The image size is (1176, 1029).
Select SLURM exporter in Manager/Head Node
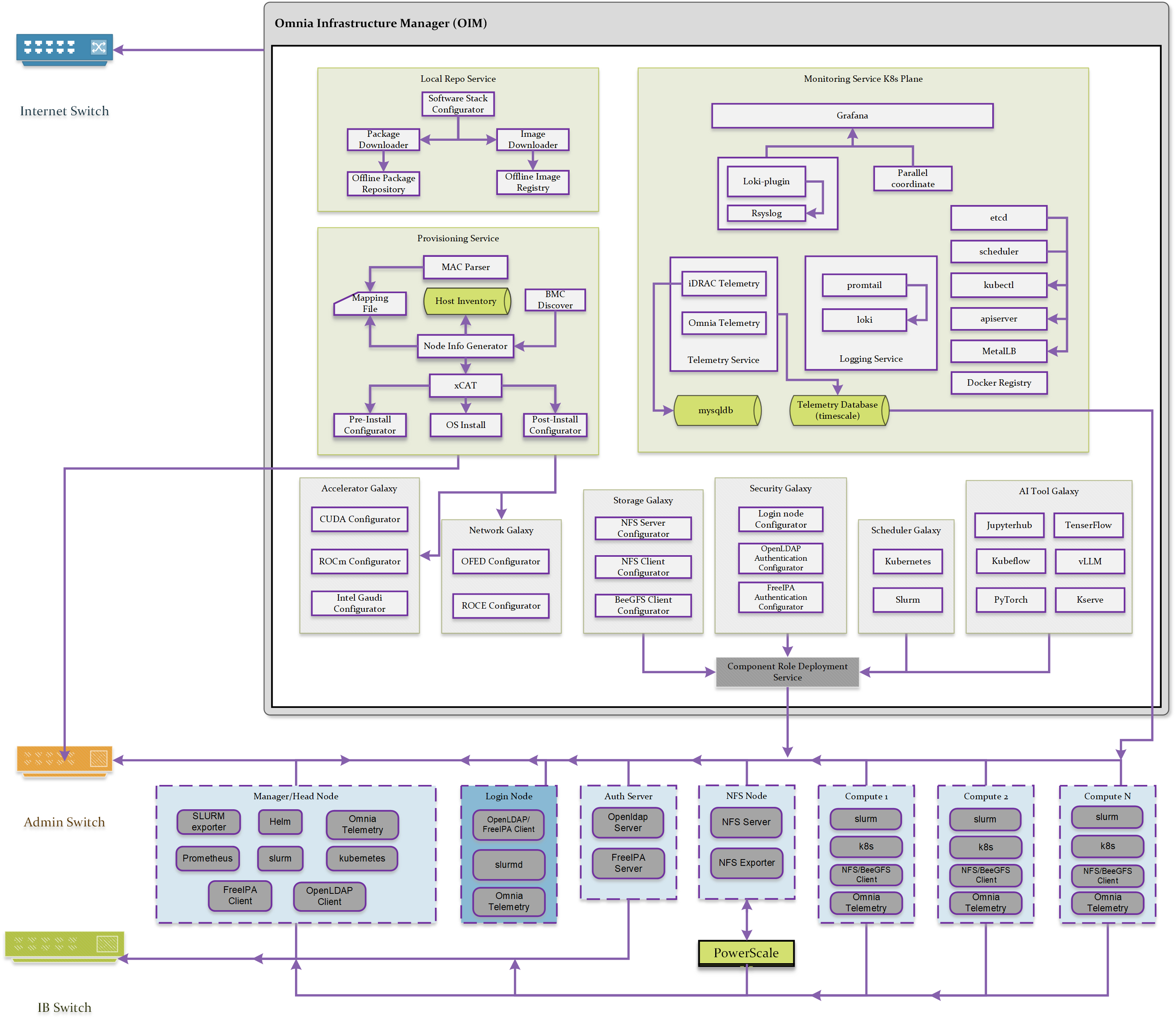coord(208,822)
